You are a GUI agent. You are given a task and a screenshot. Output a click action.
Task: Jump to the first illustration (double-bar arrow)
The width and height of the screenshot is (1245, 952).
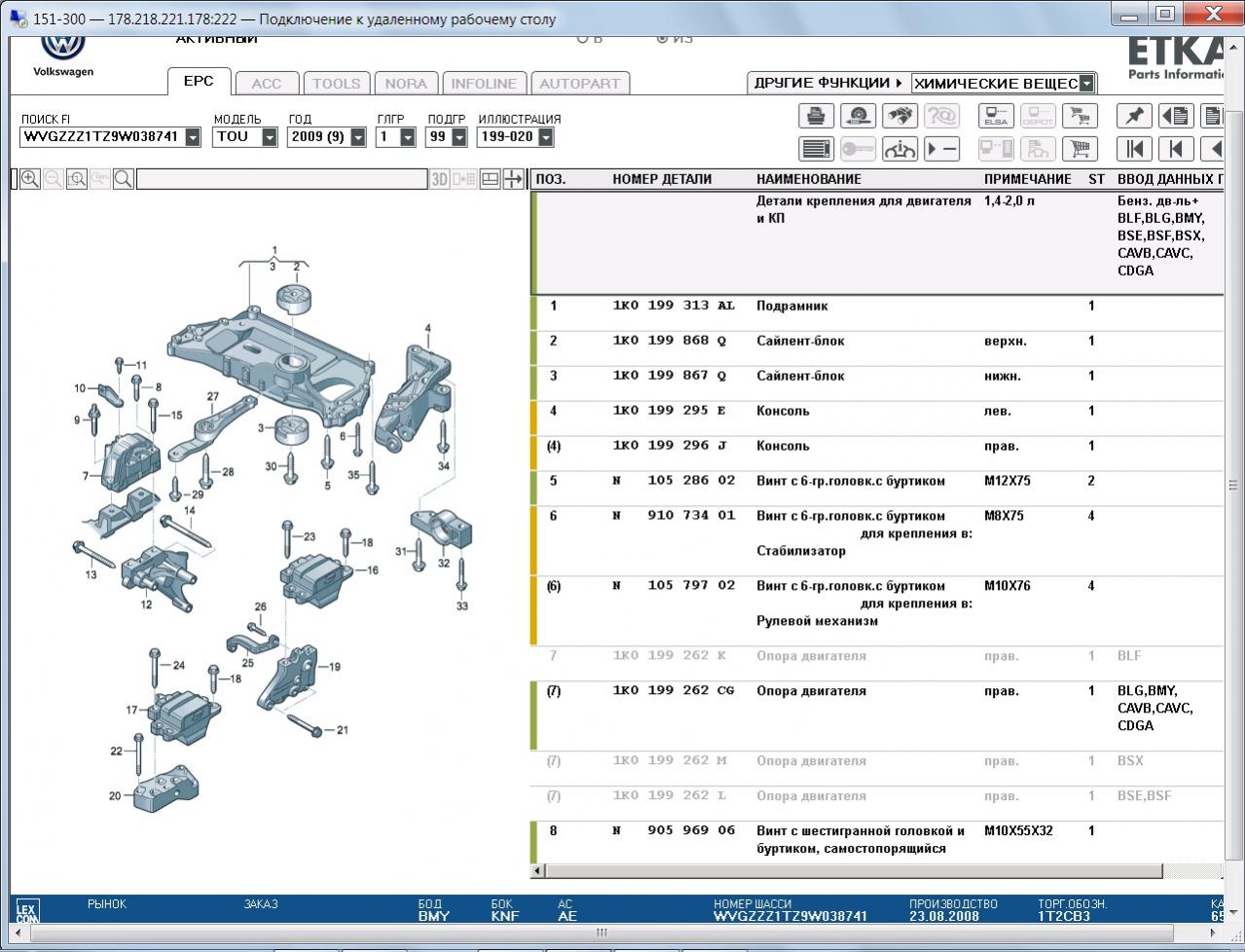point(1134,149)
